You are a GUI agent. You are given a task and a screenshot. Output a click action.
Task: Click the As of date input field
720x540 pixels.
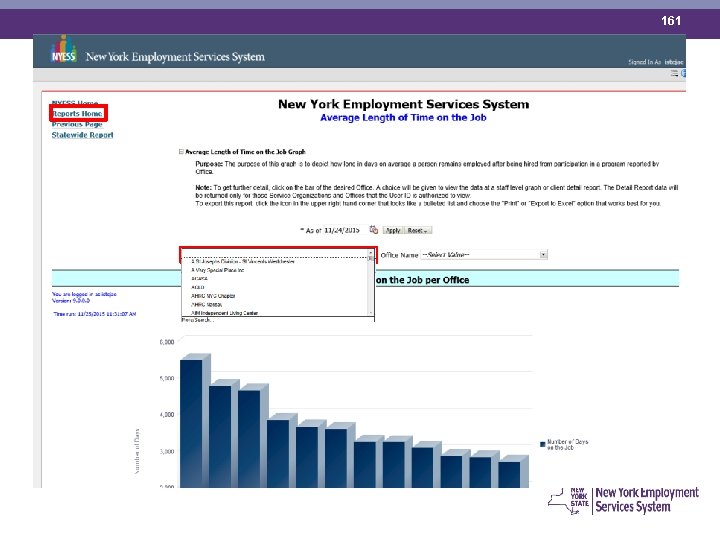(x=344, y=230)
